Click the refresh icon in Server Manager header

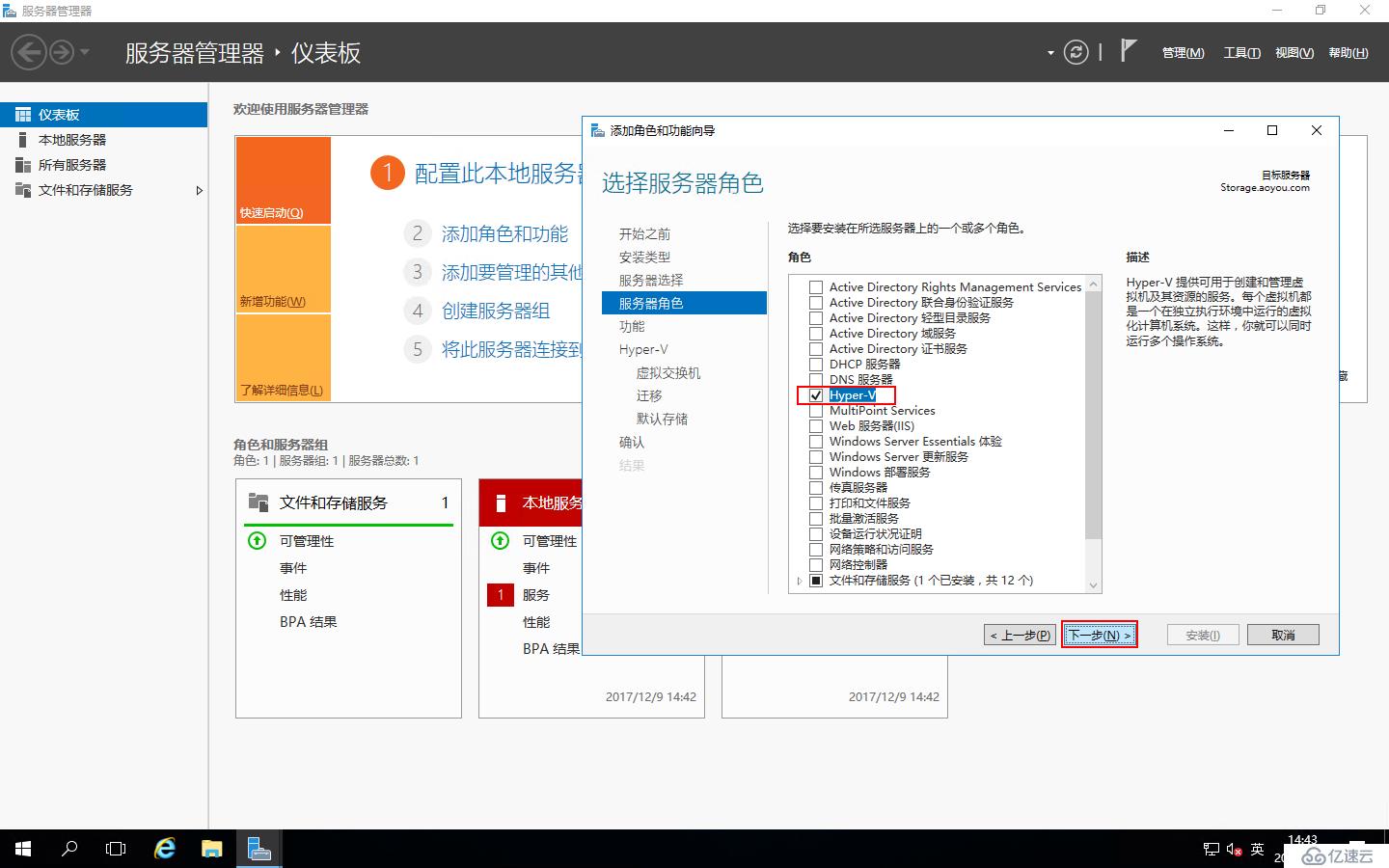1076,52
